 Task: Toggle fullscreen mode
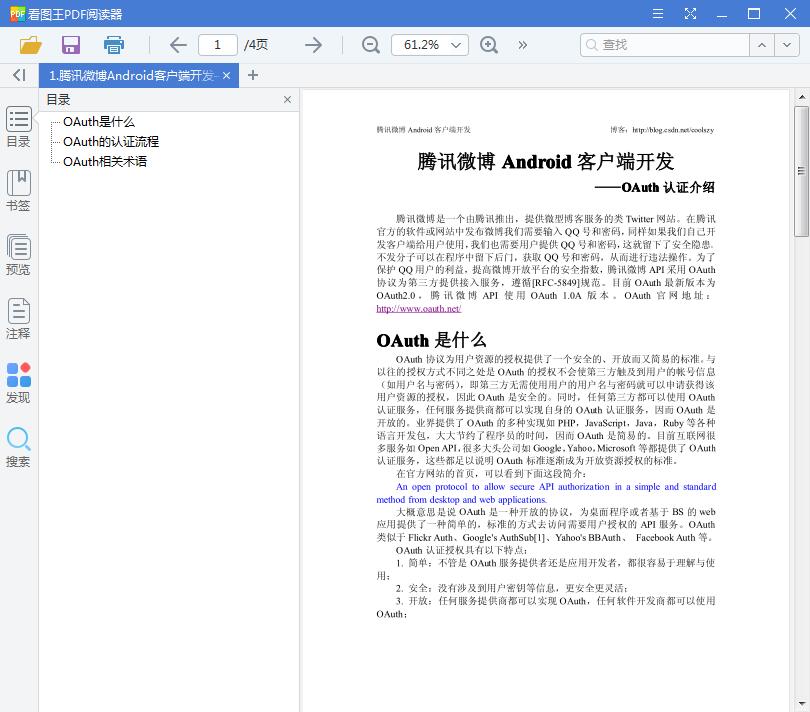691,14
